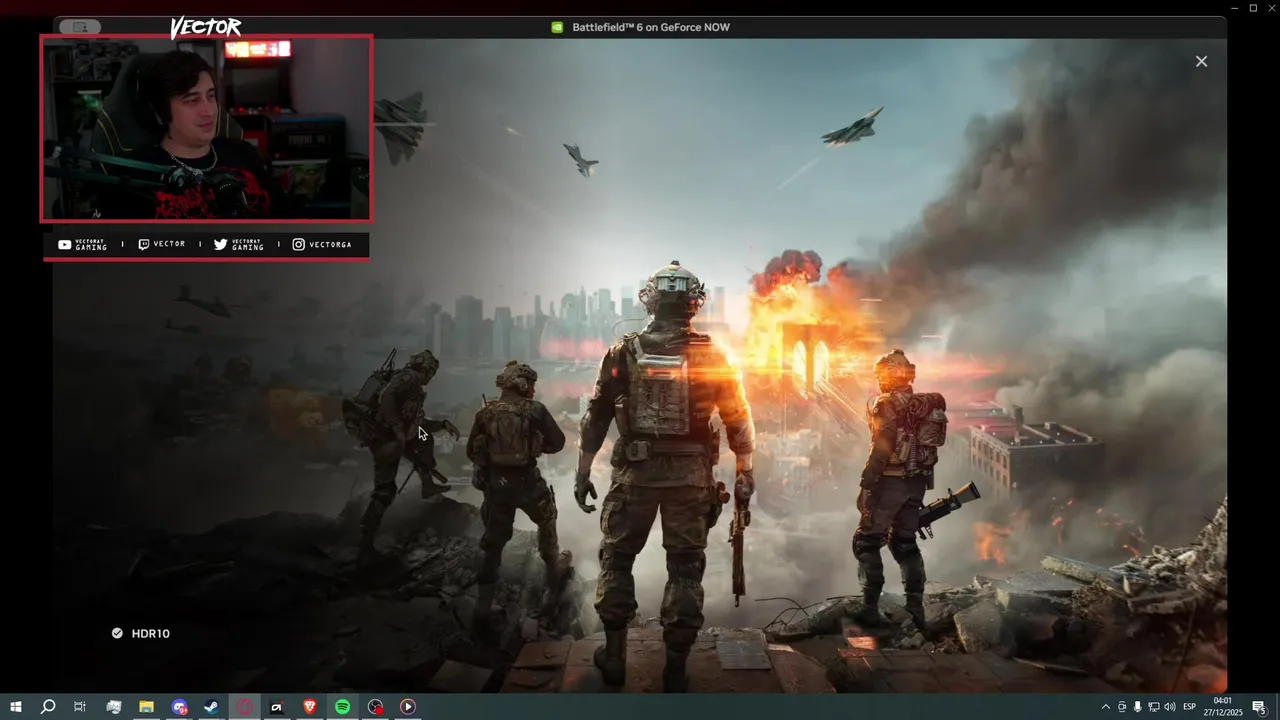This screenshot has height=720, width=1280.
Task: Open the photo app icon after Task View
Action: tap(113, 707)
